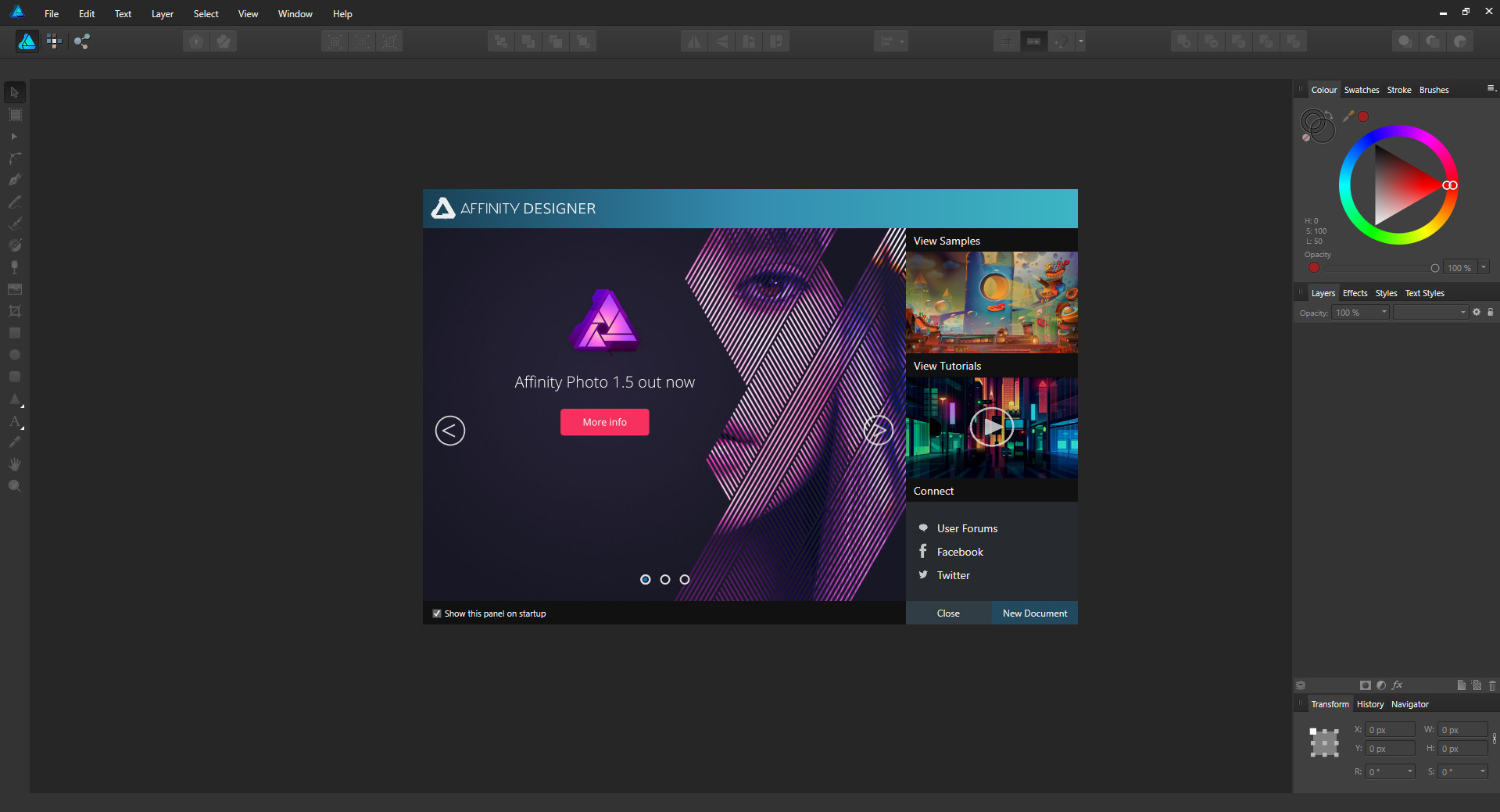This screenshot has width=1500, height=812.
Task: Select the Pencil tool
Action: pyautogui.click(x=14, y=202)
